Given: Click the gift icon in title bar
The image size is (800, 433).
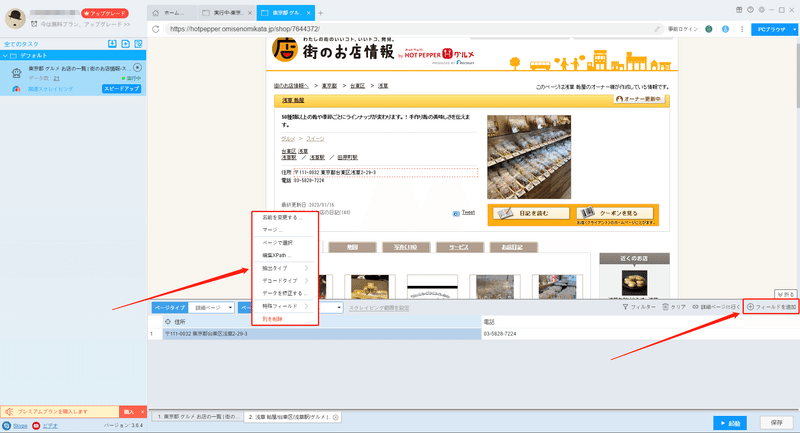Looking at the screenshot, I should [739, 10].
